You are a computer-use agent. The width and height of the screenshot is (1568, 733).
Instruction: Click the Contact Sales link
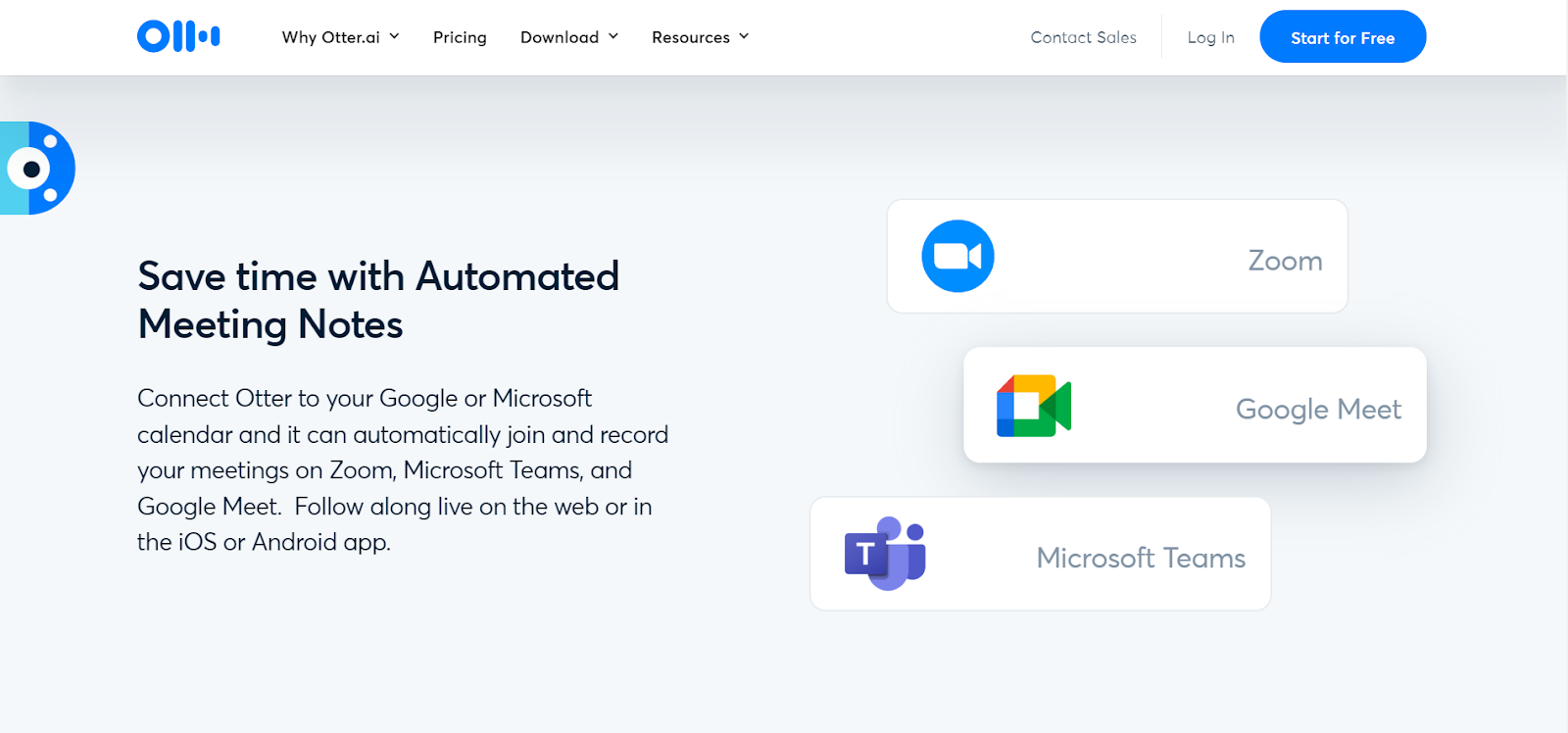coord(1083,37)
